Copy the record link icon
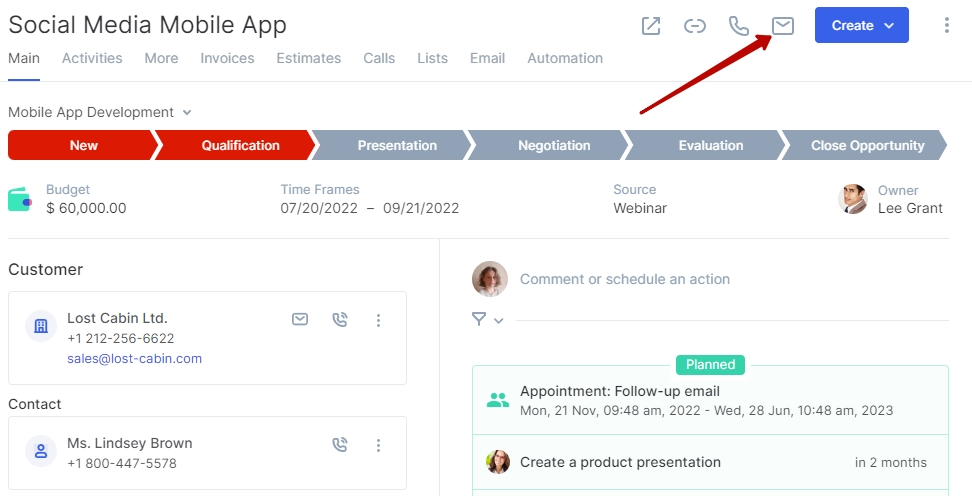Image resolution: width=972 pixels, height=496 pixels. pyautogui.click(x=695, y=25)
